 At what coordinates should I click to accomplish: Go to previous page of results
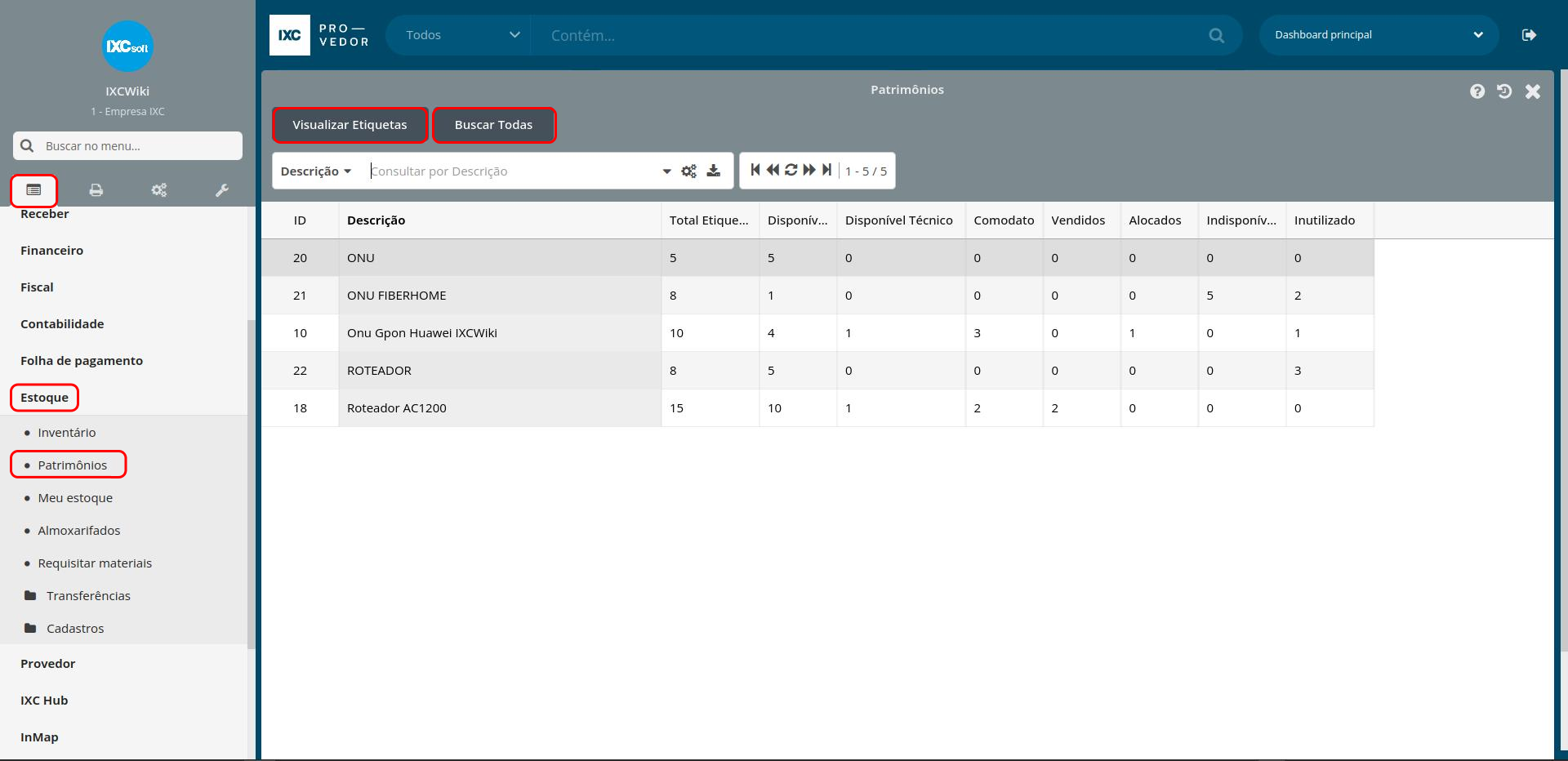773,170
